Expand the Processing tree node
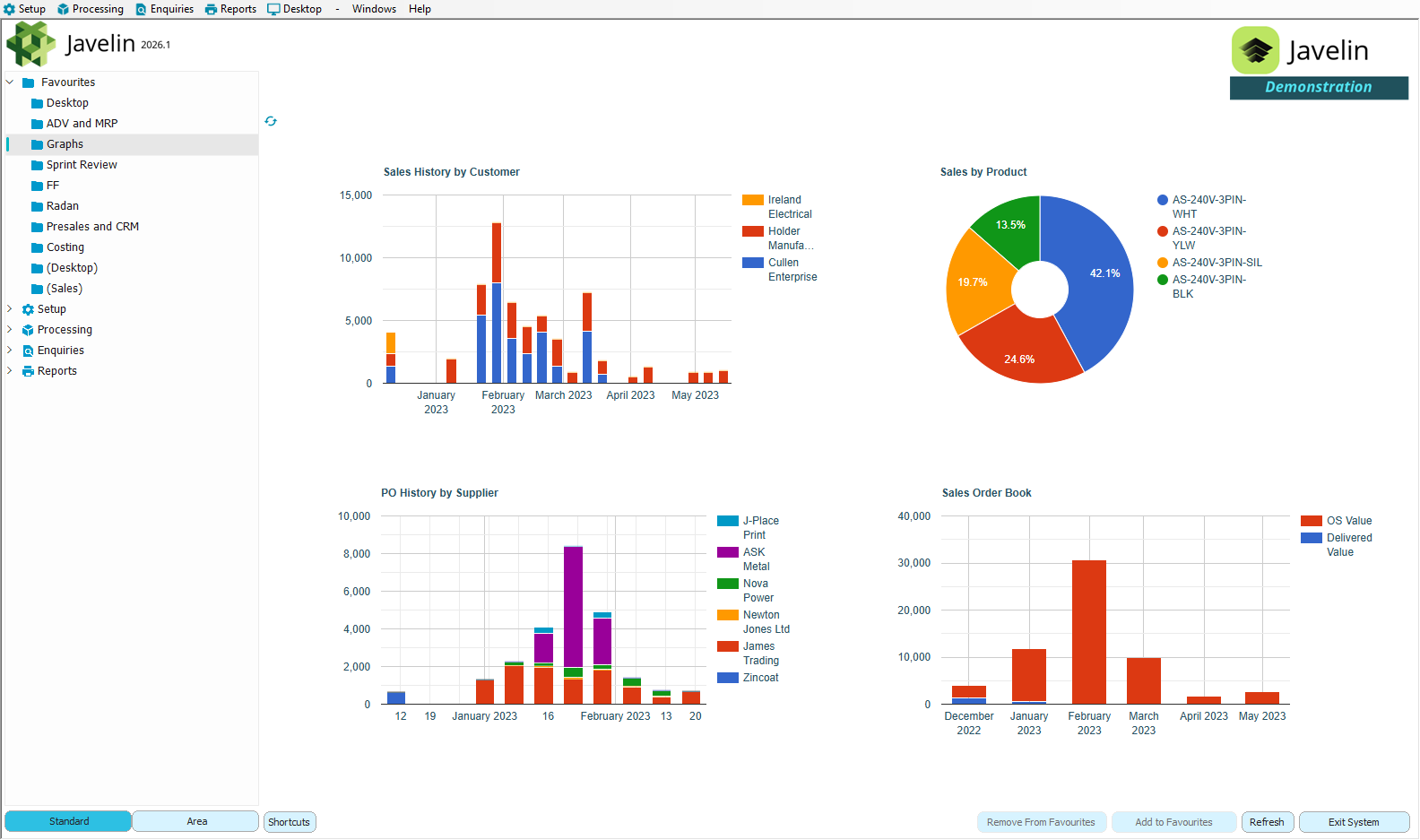 click(x=10, y=330)
